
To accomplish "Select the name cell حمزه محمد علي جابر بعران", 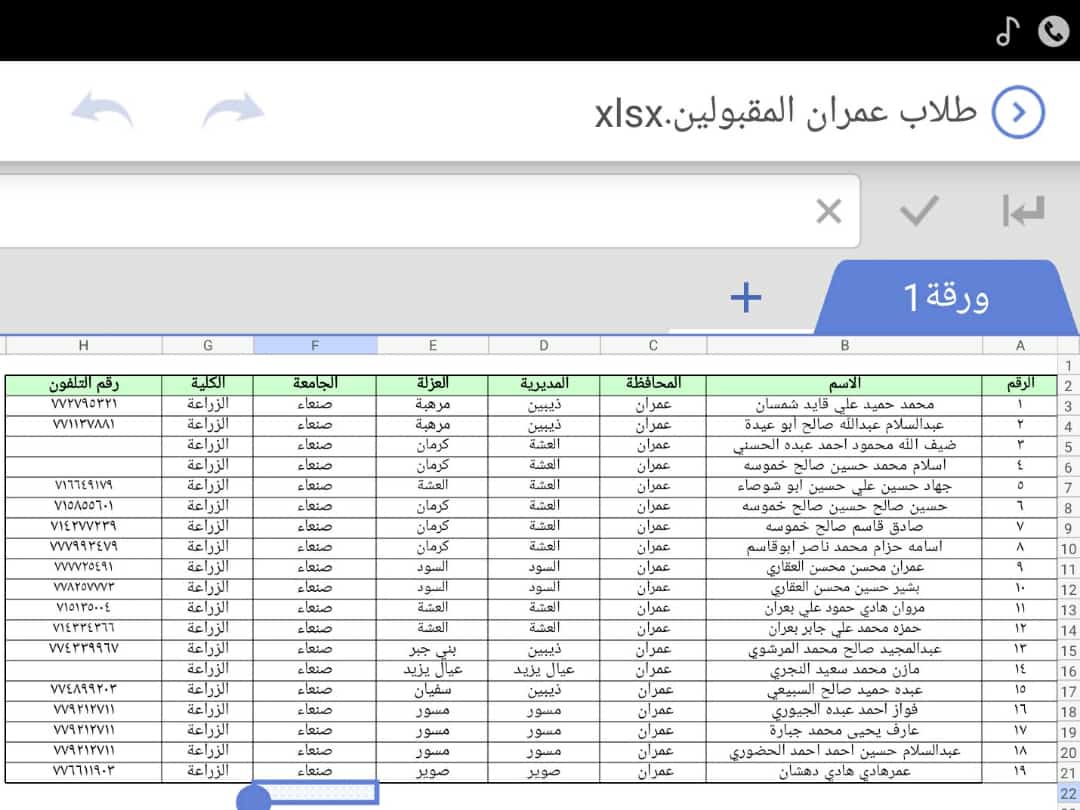I will [x=844, y=629].
